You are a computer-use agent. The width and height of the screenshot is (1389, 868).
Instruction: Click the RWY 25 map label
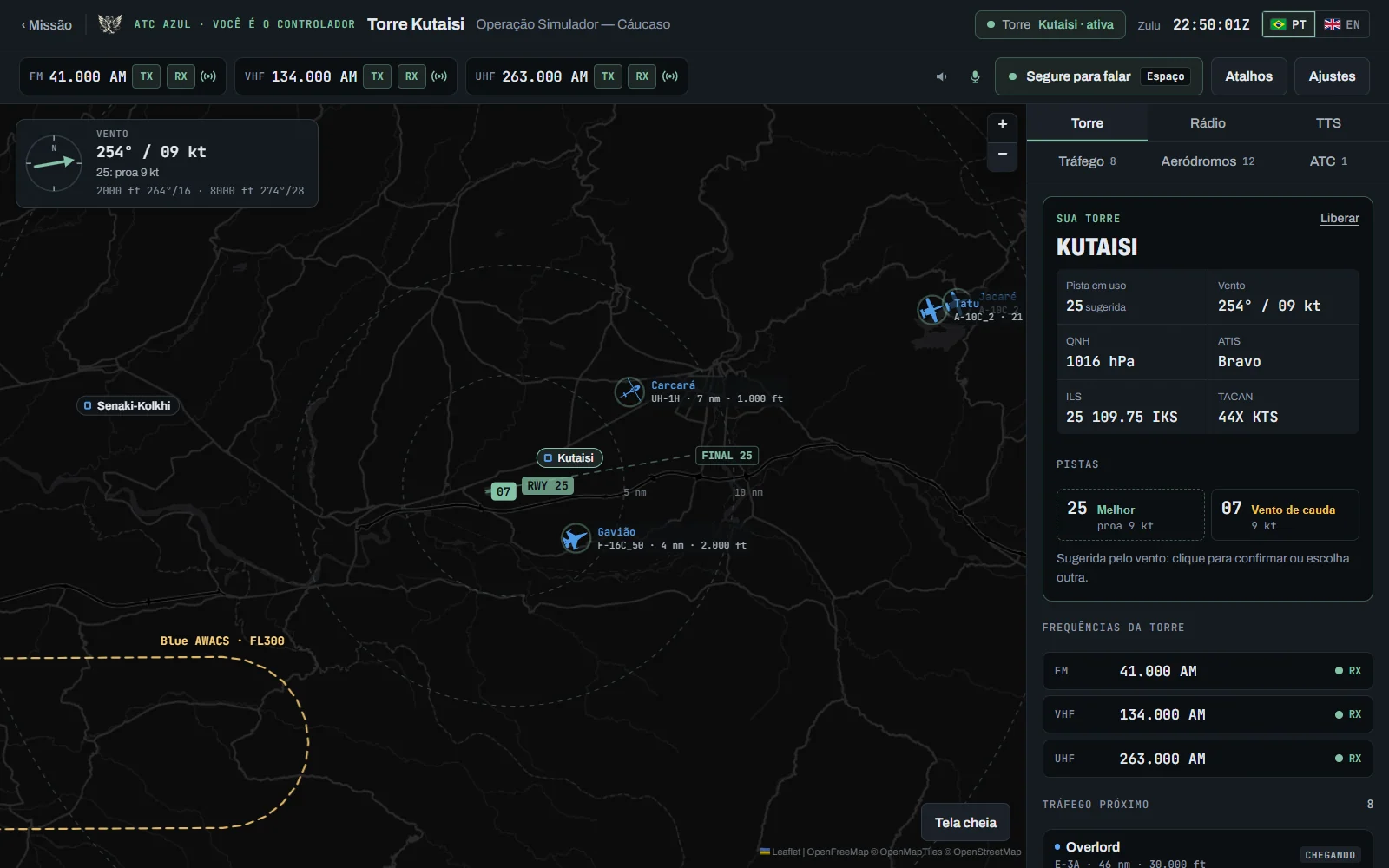click(x=548, y=486)
